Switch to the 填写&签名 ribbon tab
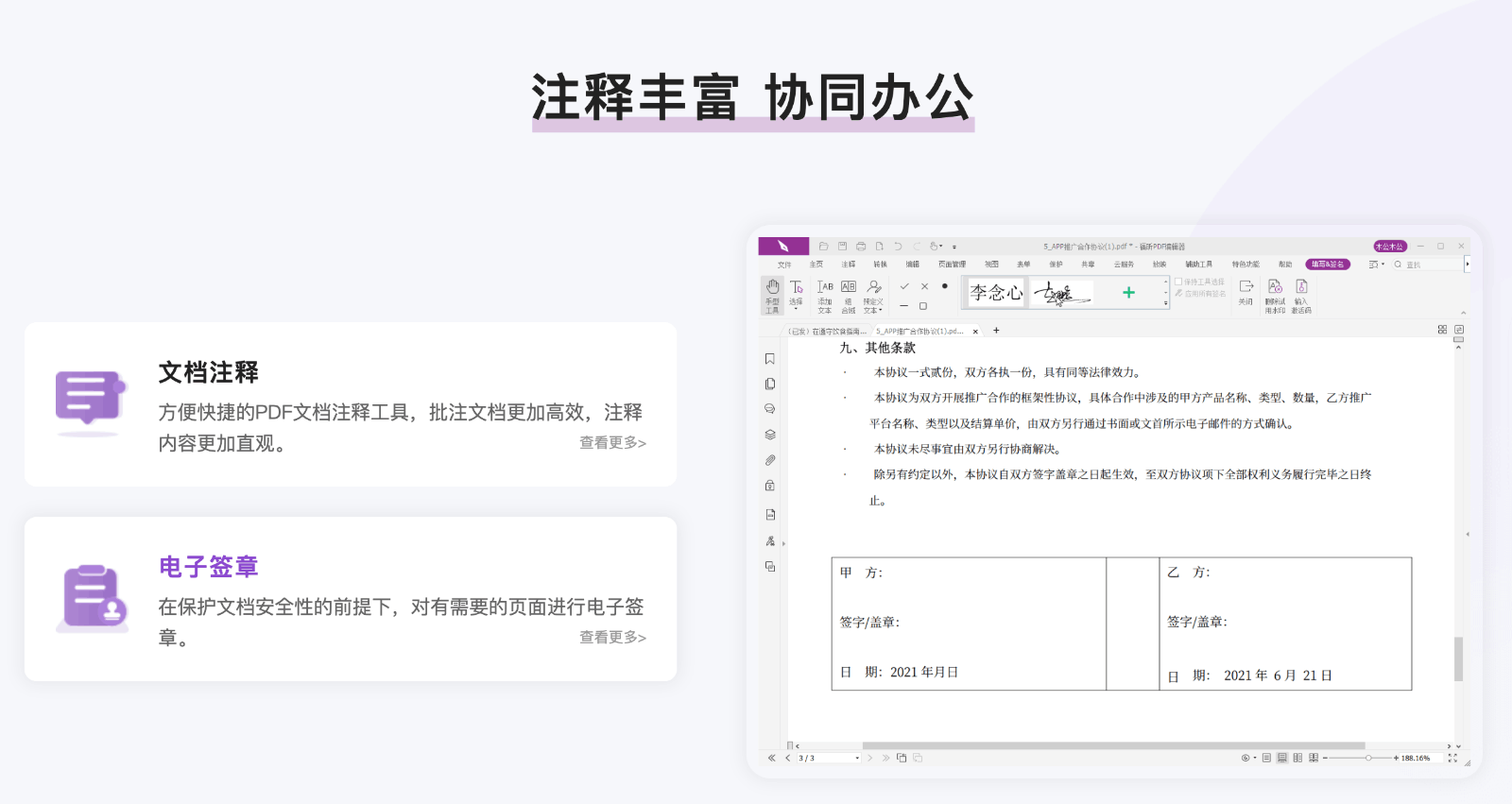This screenshot has width=1512, height=804. [1328, 265]
